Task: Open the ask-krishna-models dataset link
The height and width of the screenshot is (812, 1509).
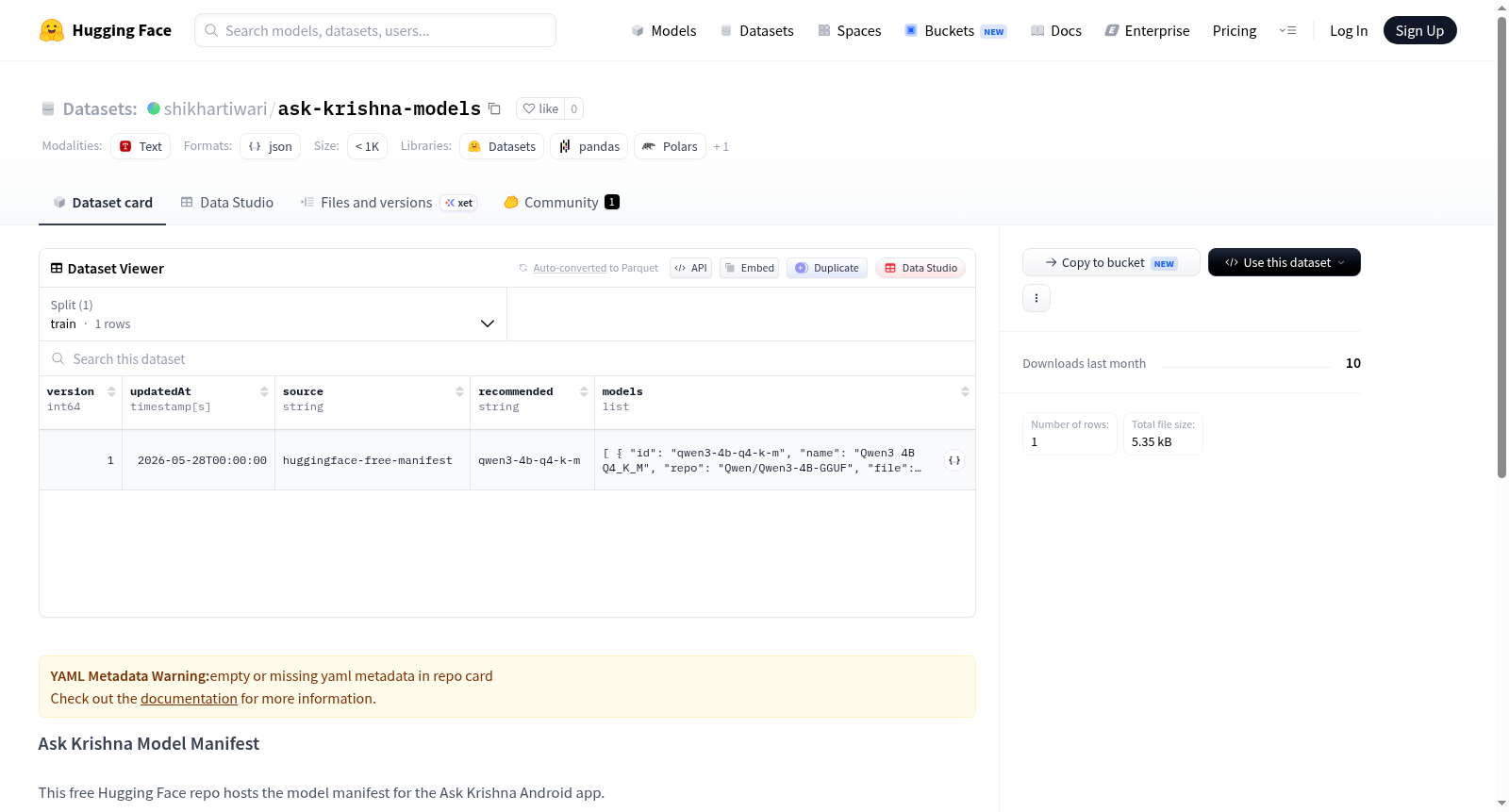Action: [379, 108]
